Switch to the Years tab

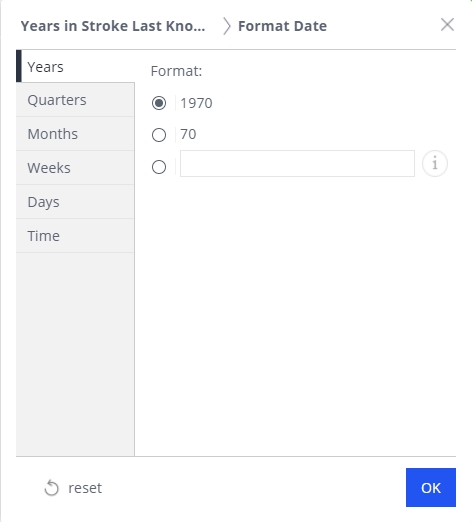click(75, 66)
